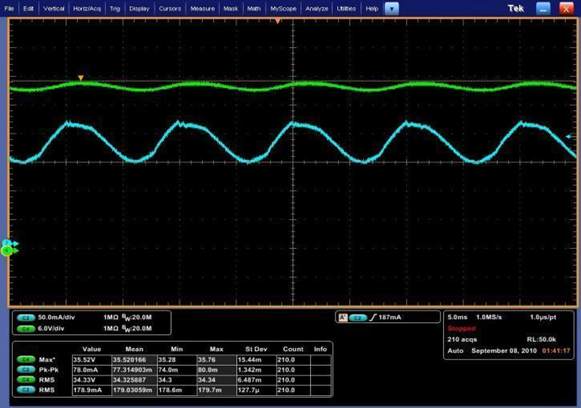Click the C2 badge next to 50.0mA/div
The width and height of the screenshot is (581, 408).
[x=26, y=318]
